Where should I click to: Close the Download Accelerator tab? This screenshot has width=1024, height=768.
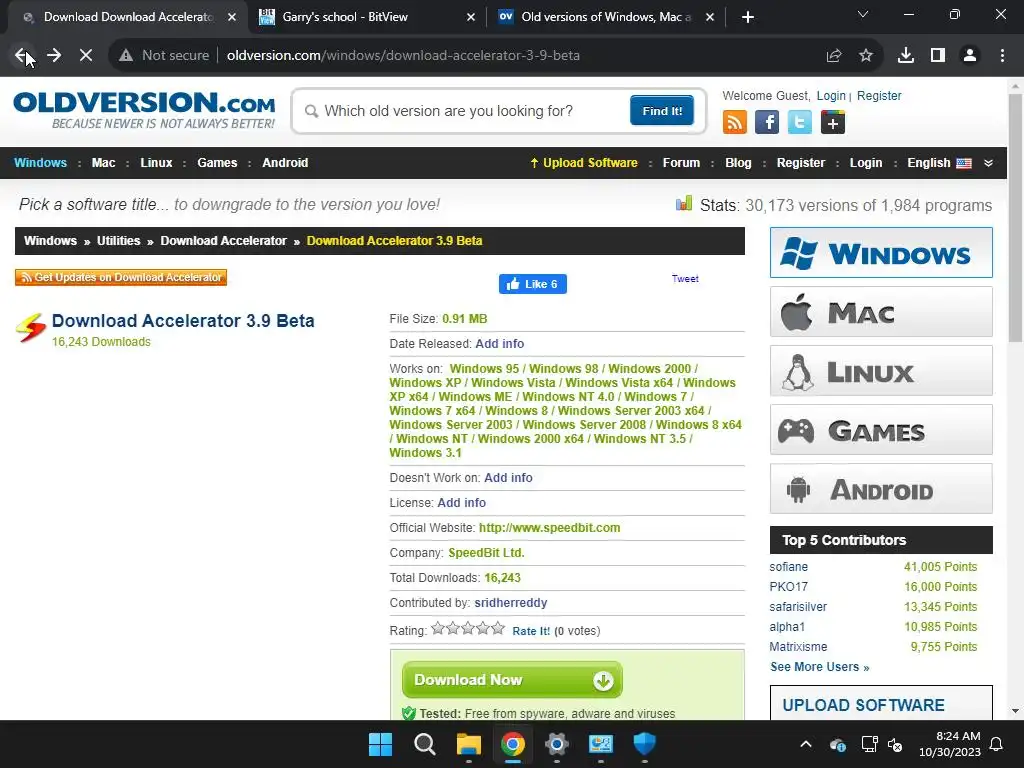point(232,18)
